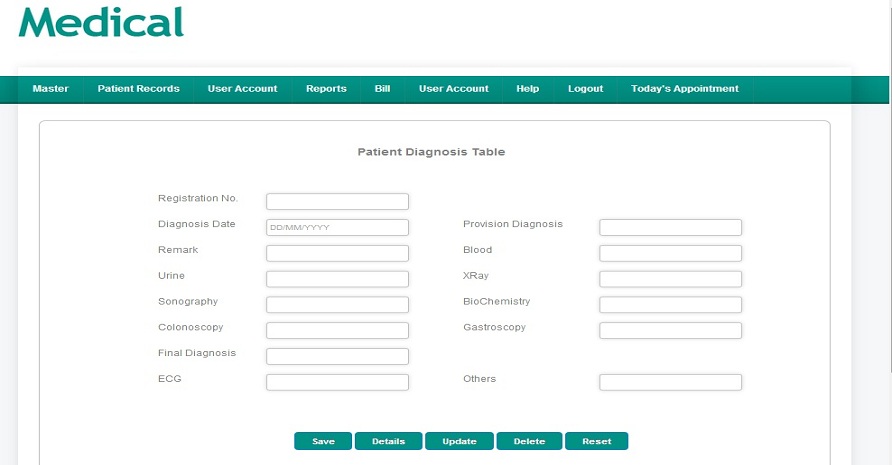Click the Save button
The height and width of the screenshot is (465, 892).
pos(323,441)
